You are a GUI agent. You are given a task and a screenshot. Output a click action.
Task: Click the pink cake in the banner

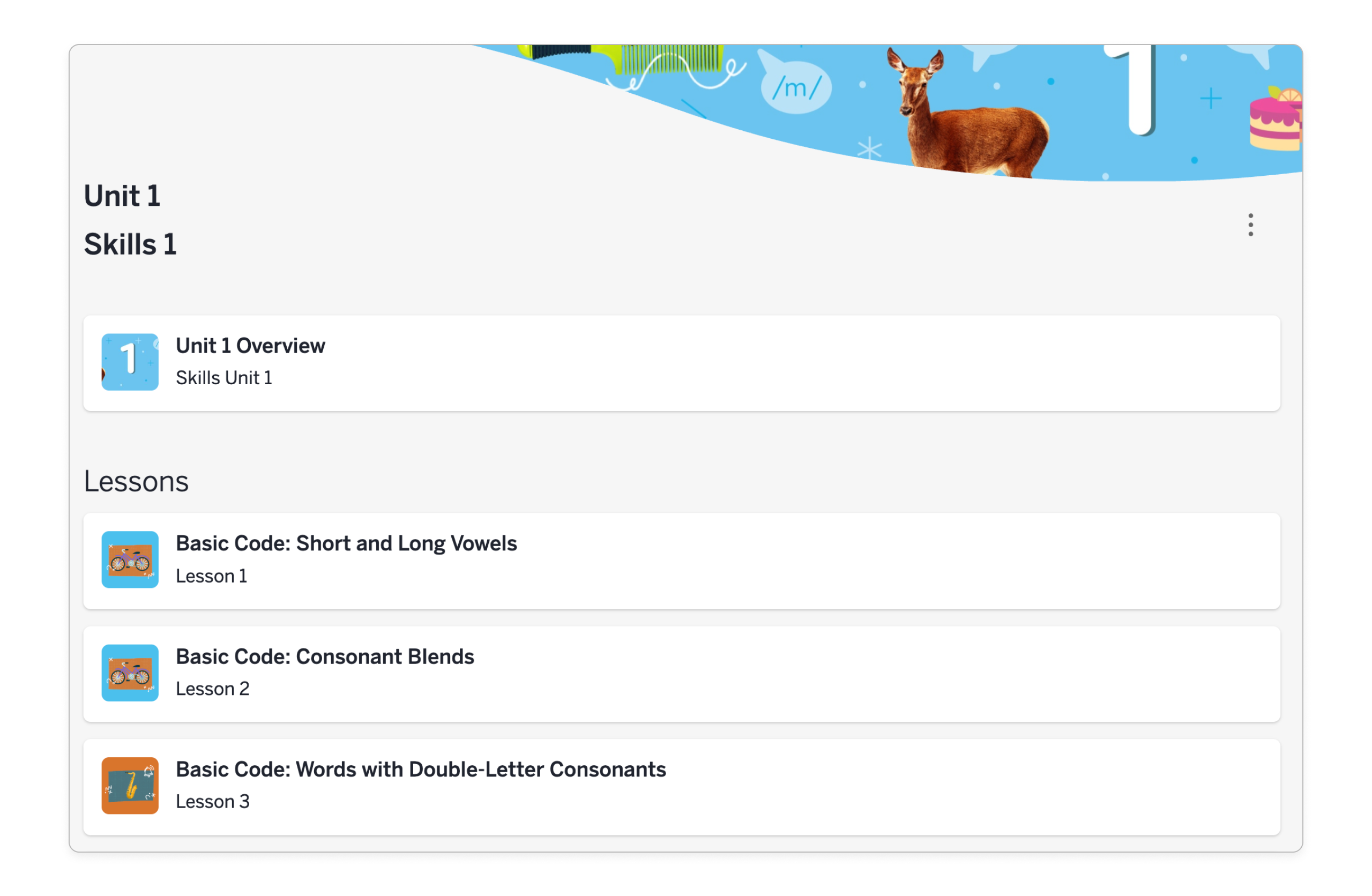[1275, 122]
